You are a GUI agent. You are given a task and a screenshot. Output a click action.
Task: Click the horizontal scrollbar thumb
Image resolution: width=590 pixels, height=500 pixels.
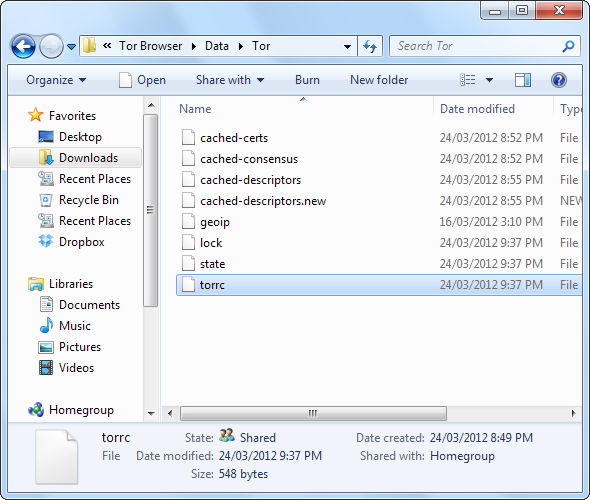click(x=313, y=413)
